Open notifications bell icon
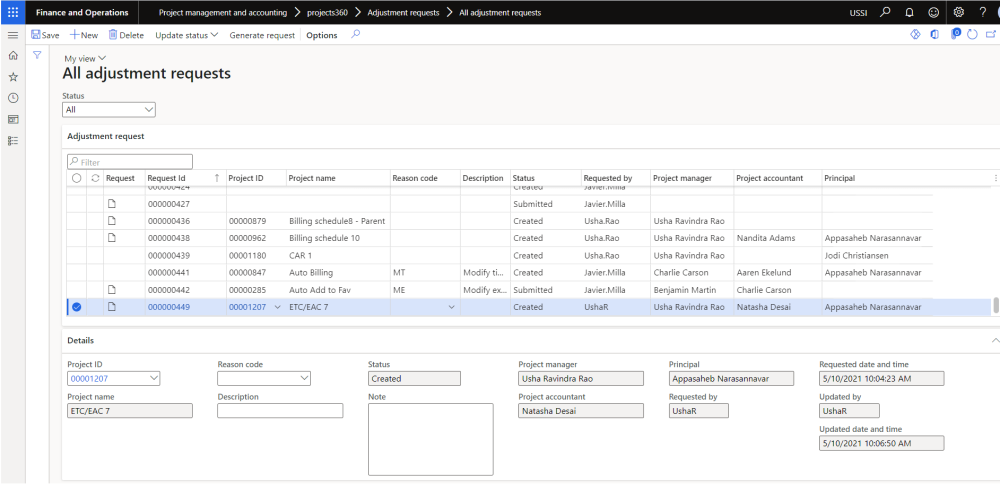The width and height of the screenshot is (1000, 485). click(x=909, y=12)
